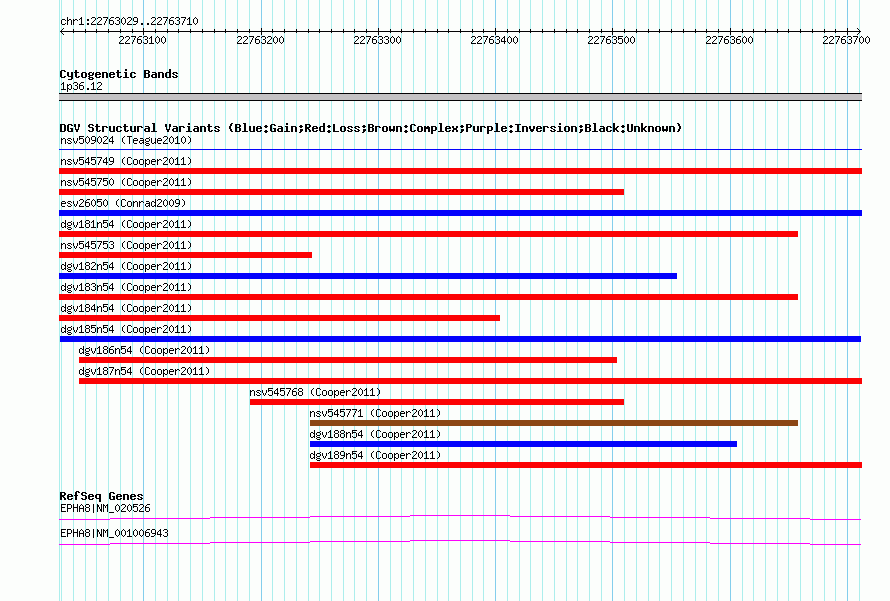Open the nsv545771 (Cooper2011) label
The width and height of the screenshot is (890, 601).
(375, 413)
